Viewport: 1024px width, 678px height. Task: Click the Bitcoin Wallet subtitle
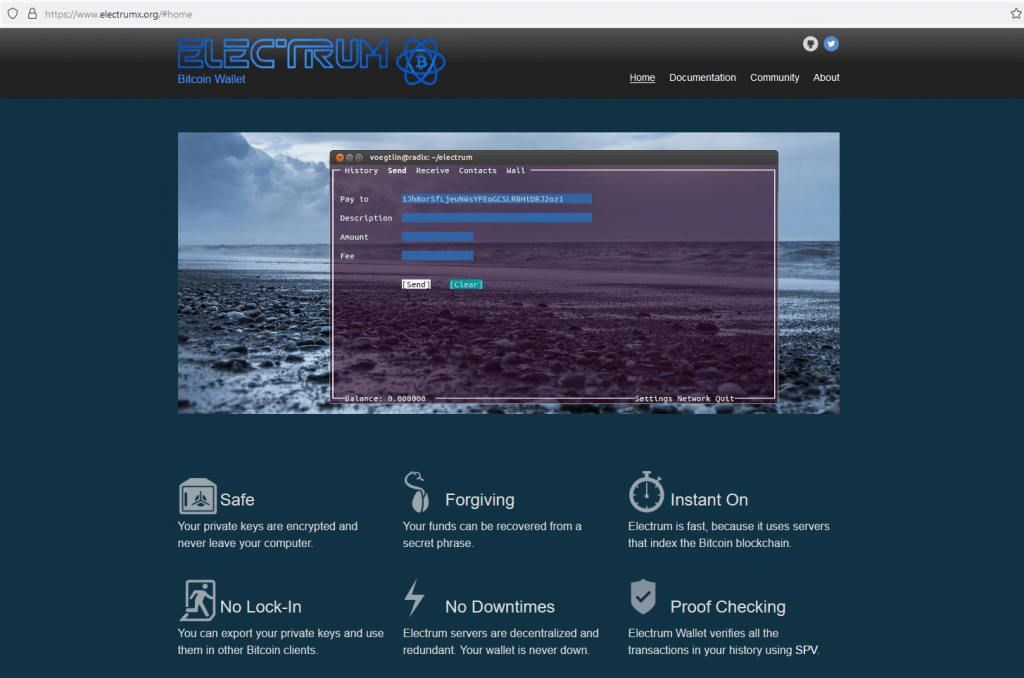pos(212,79)
